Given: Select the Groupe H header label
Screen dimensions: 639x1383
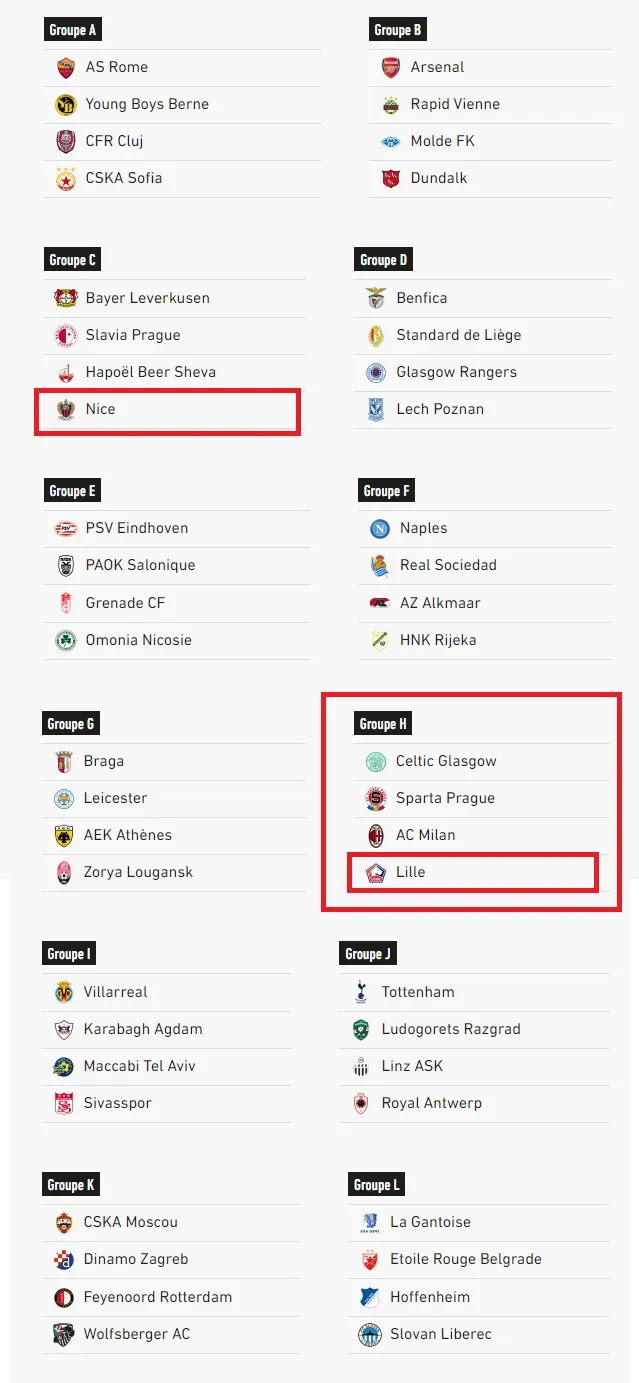Looking at the screenshot, I should (384, 724).
